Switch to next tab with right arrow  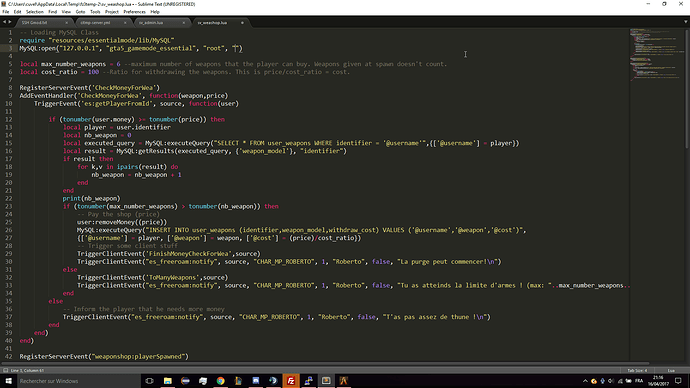pyautogui.click(x=10, y=22)
